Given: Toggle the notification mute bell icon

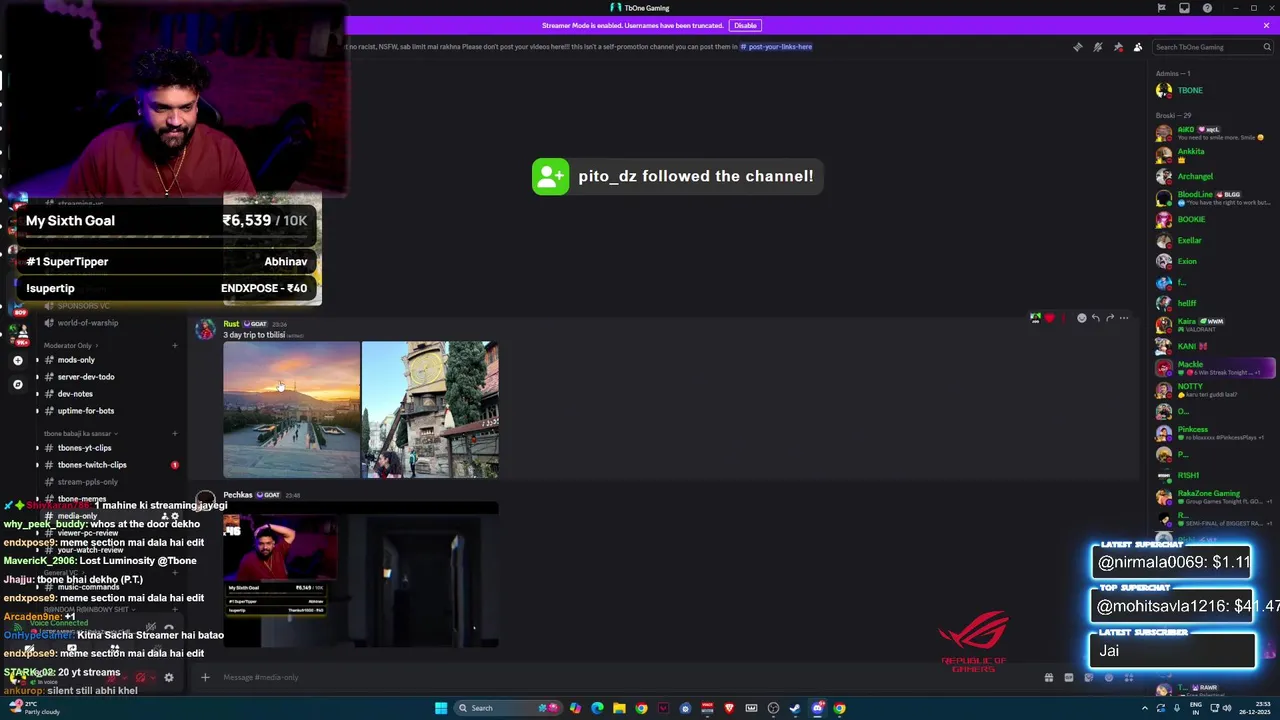Looking at the screenshot, I should 1097,47.
